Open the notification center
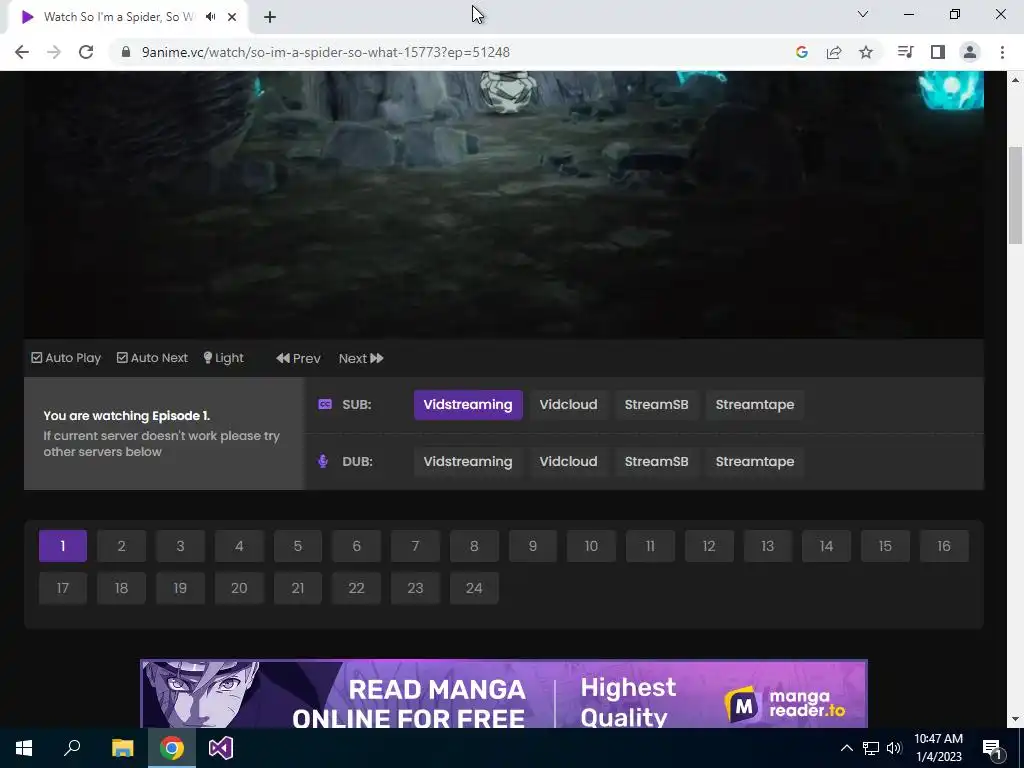The width and height of the screenshot is (1024, 768). (993, 748)
